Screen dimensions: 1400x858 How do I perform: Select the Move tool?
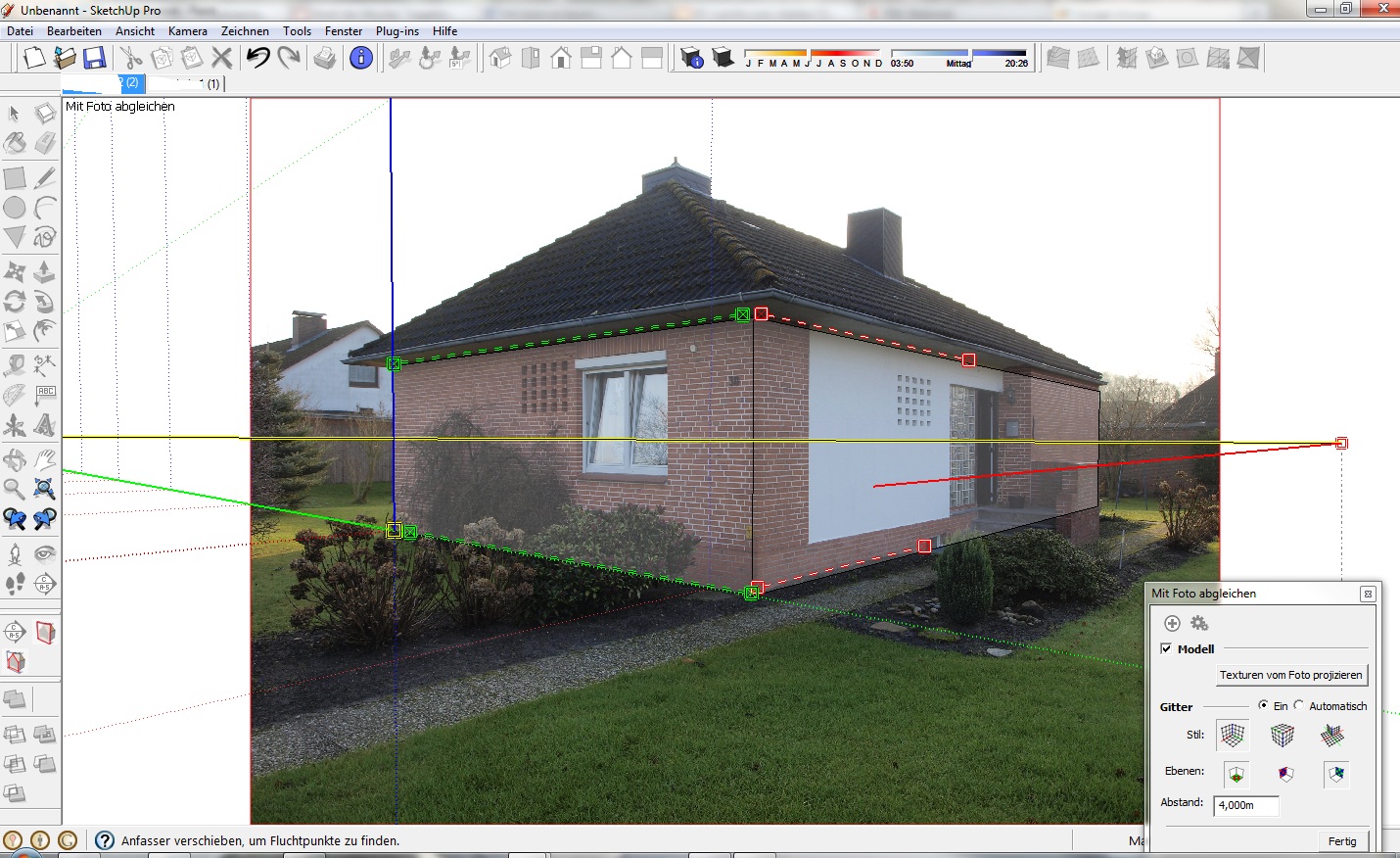click(15, 271)
